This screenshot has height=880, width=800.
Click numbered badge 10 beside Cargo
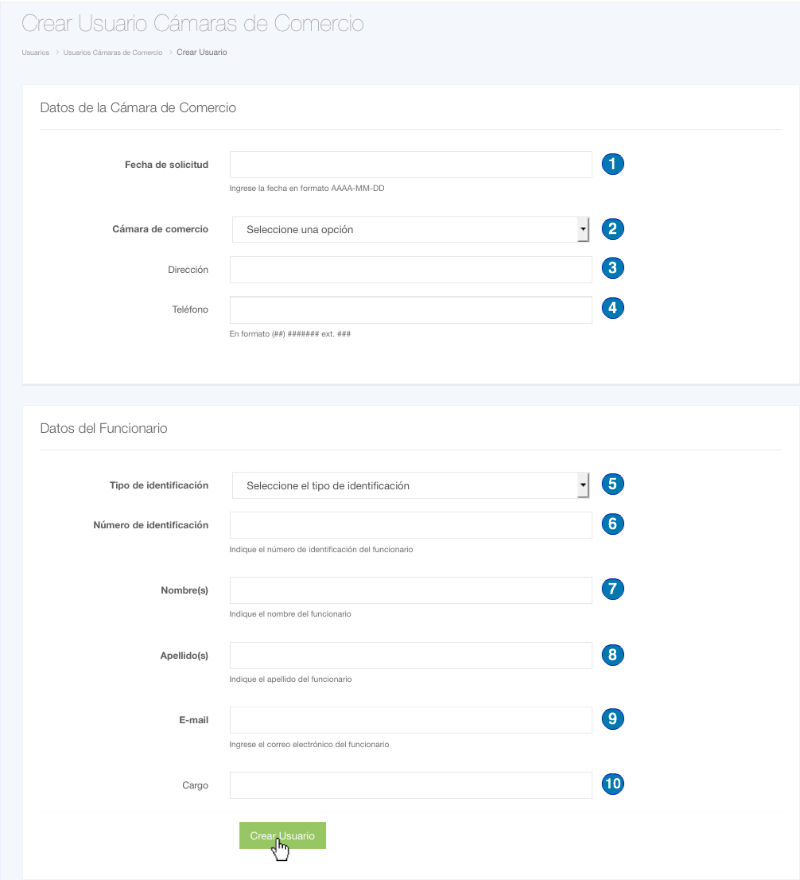pyautogui.click(x=613, y=785)
